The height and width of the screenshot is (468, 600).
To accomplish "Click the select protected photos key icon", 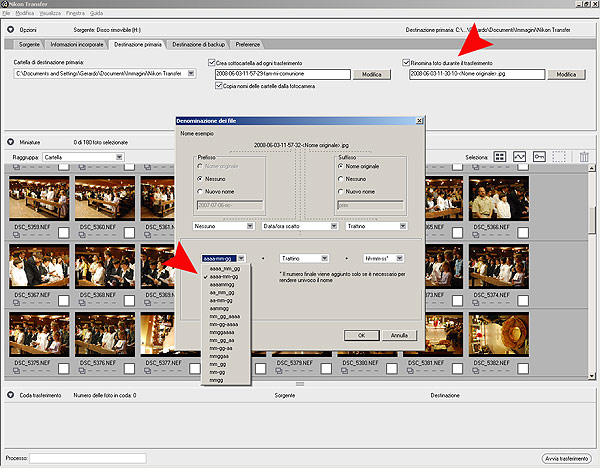I will pos(539,157).
